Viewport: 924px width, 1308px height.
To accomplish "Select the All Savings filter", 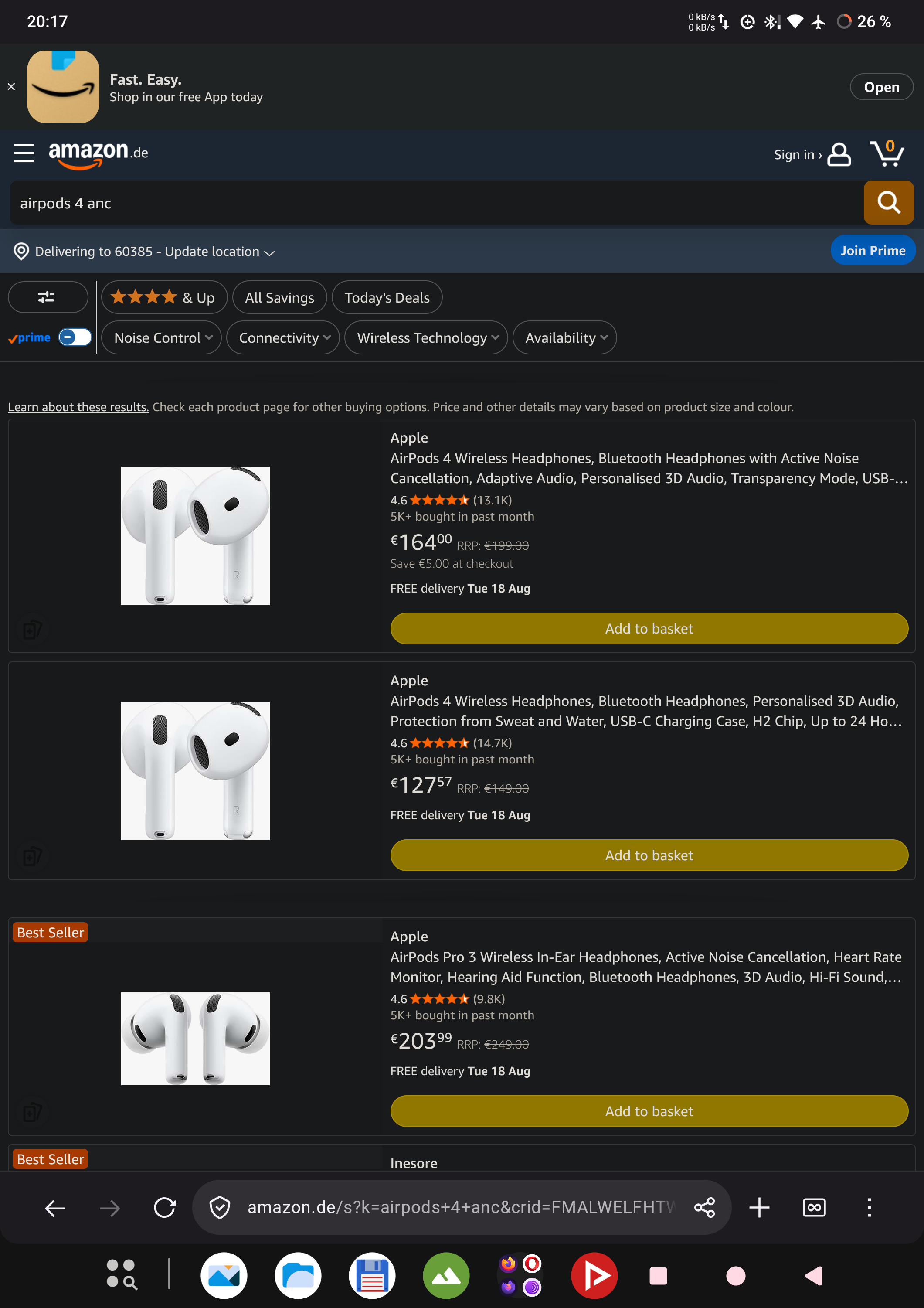I will [x=279, y=297].
